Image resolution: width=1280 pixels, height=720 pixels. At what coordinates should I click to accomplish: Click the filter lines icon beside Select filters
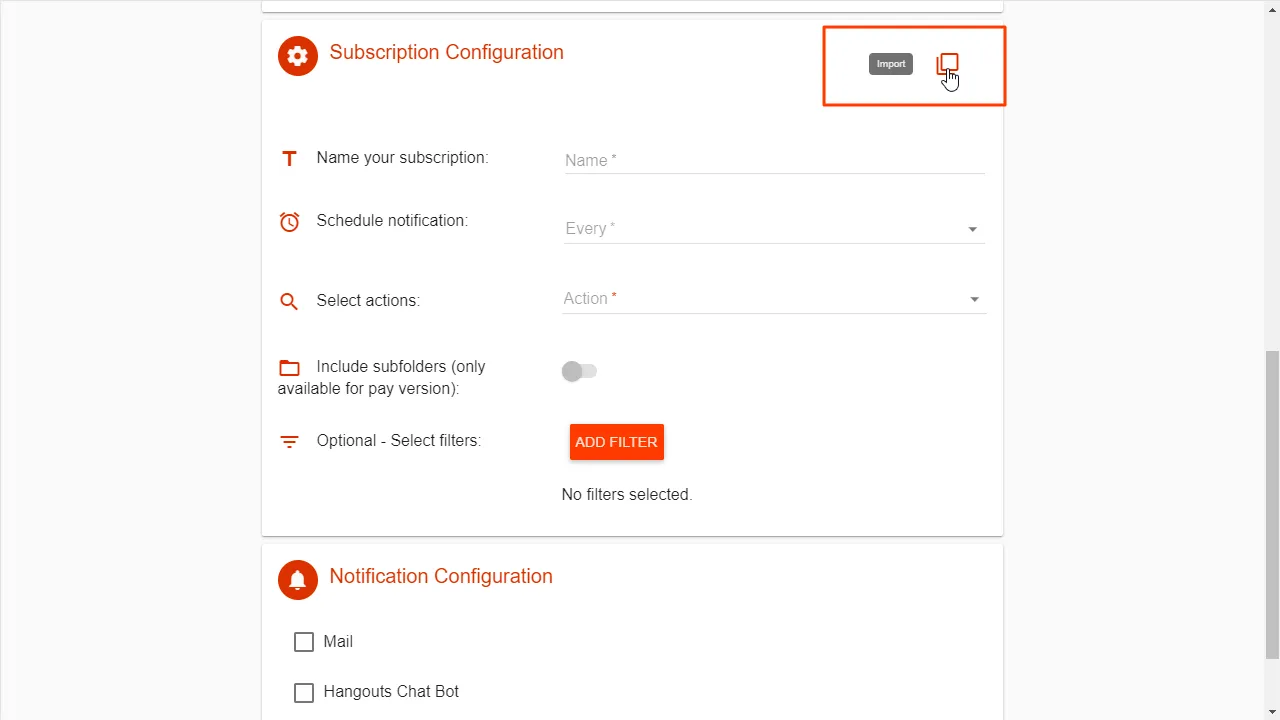tap(289, 442)
